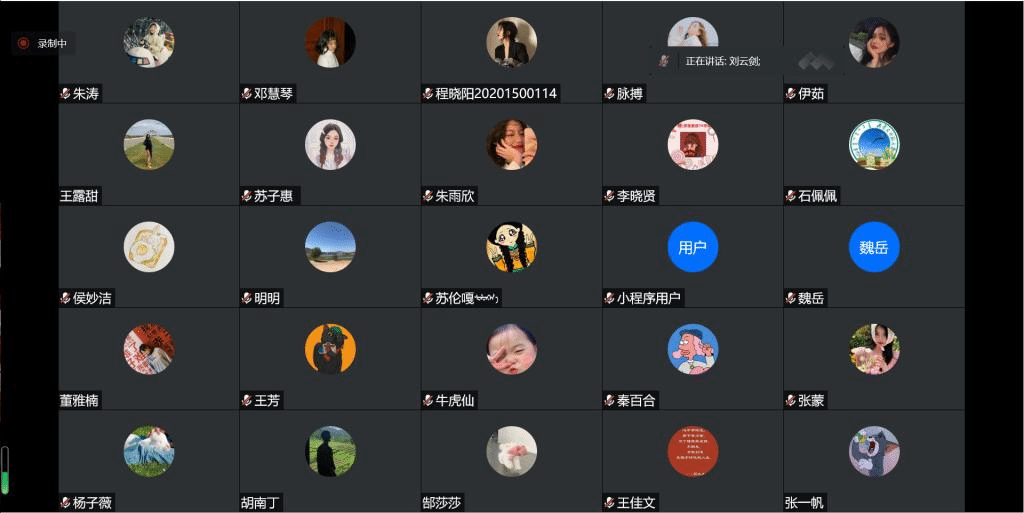1024x513 pixels.
Task: Select 侯妙洁 fried egg toast avatar
Action: point(149,247)
